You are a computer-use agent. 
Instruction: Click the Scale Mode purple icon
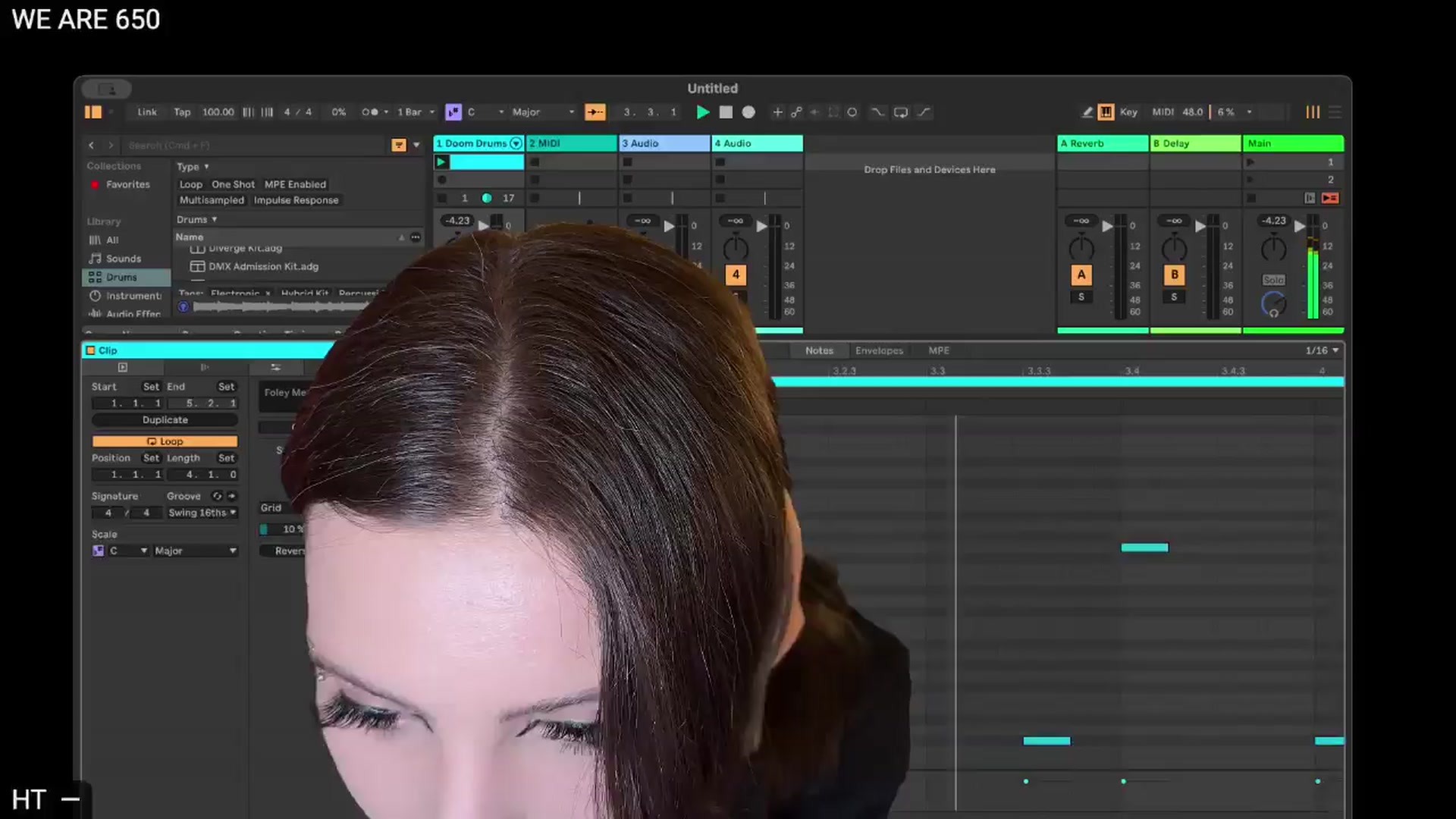tap(453, 112)
